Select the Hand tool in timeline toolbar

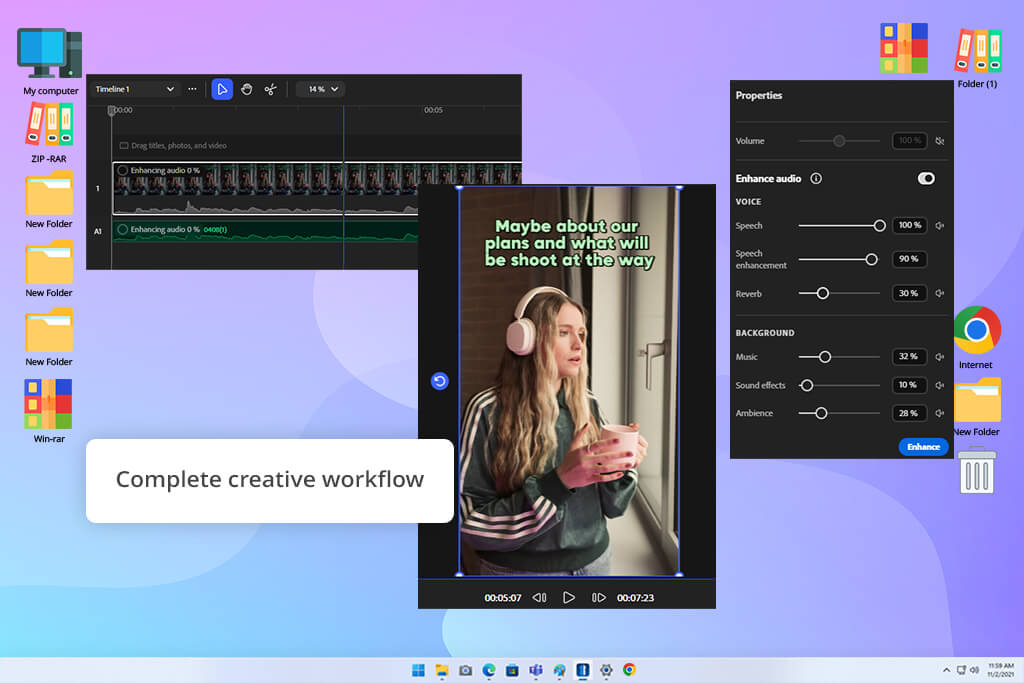246,89
